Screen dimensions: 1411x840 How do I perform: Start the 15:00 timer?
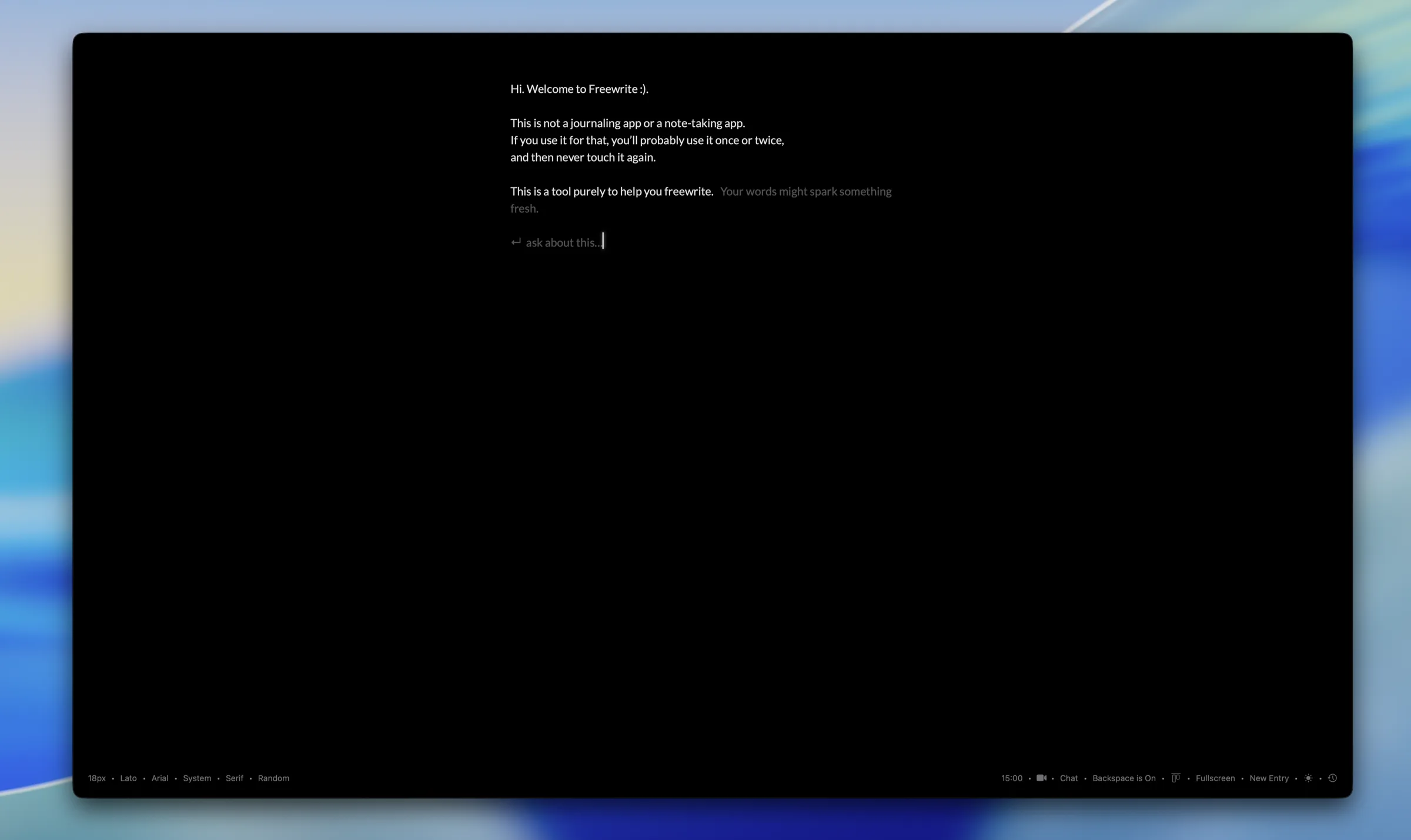click(x=1012, y=778)
